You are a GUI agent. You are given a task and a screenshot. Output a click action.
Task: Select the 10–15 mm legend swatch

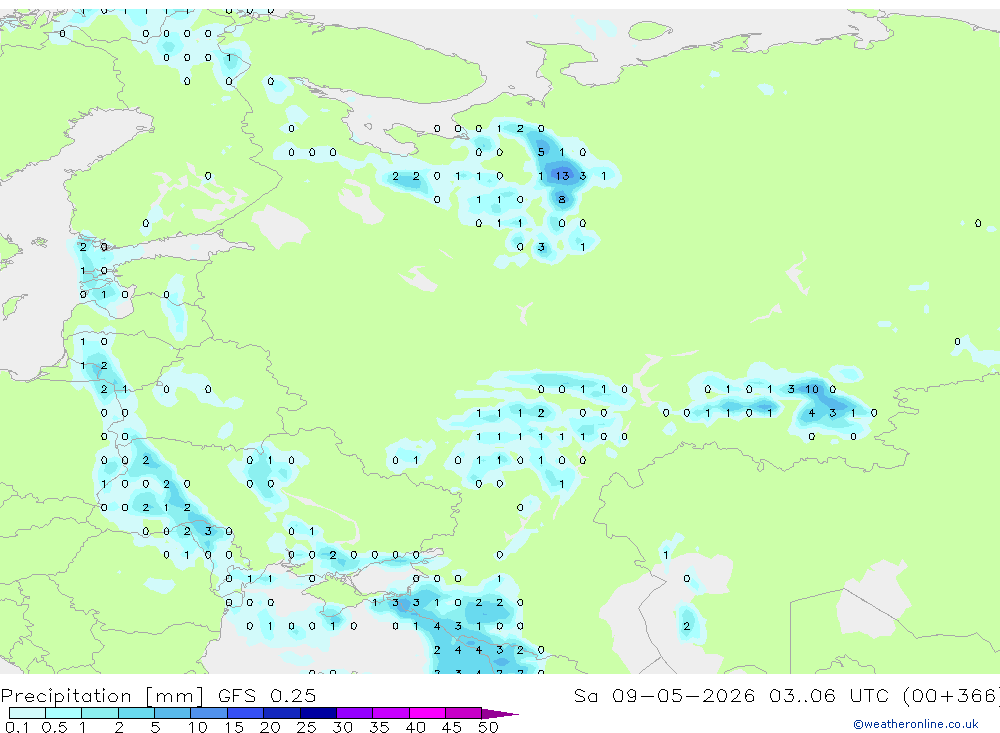[209, 713]
